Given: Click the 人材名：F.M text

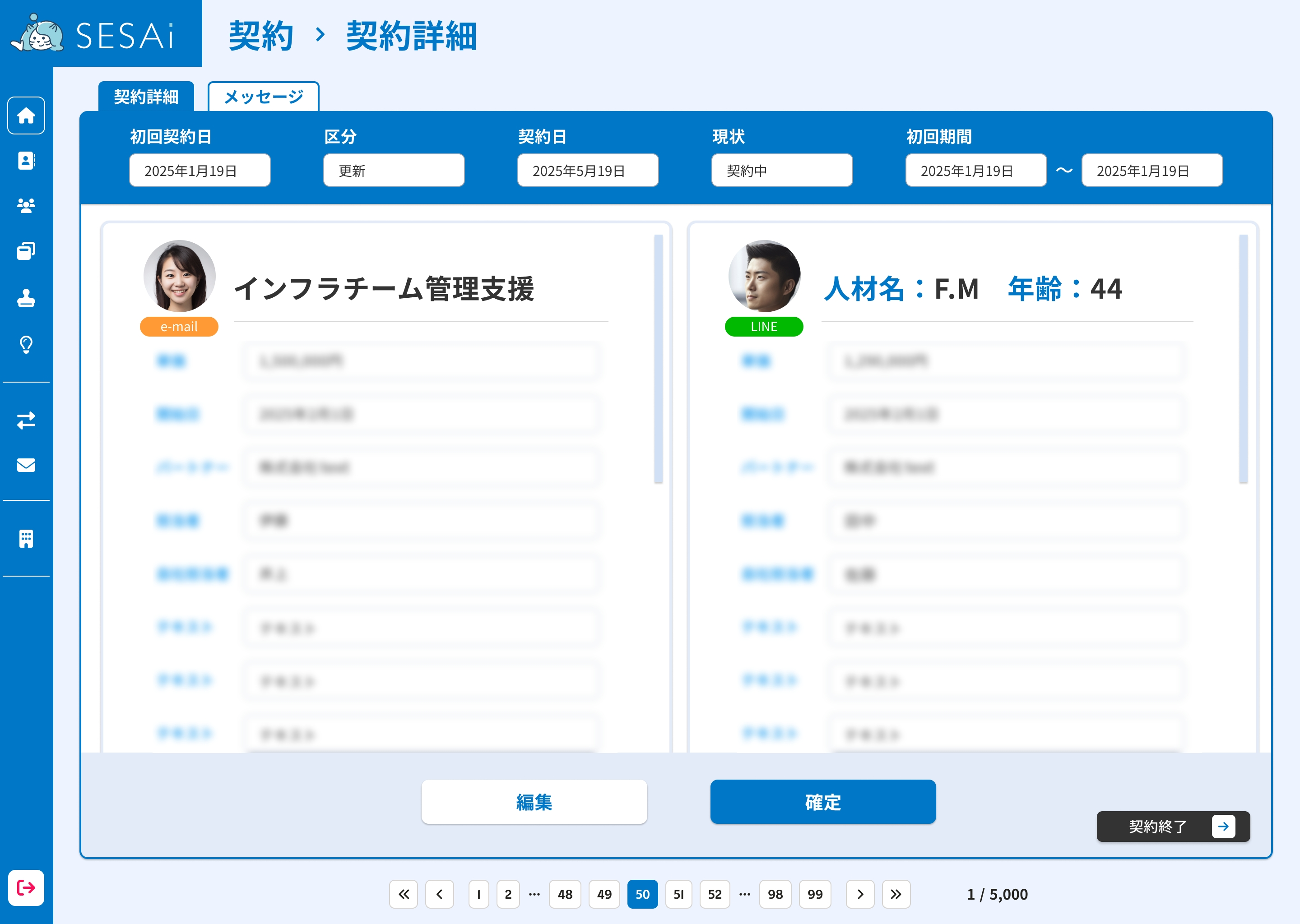Looking at the screenshot, I should click(901, 288).
